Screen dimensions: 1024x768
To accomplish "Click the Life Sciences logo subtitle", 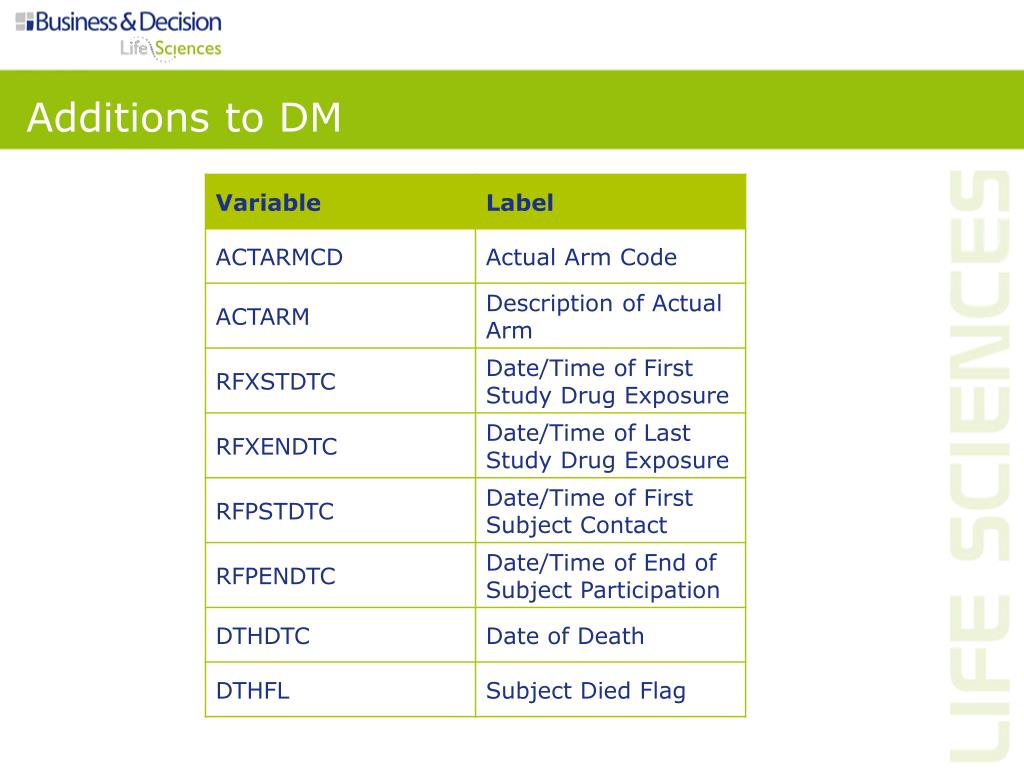I will 170,48.
